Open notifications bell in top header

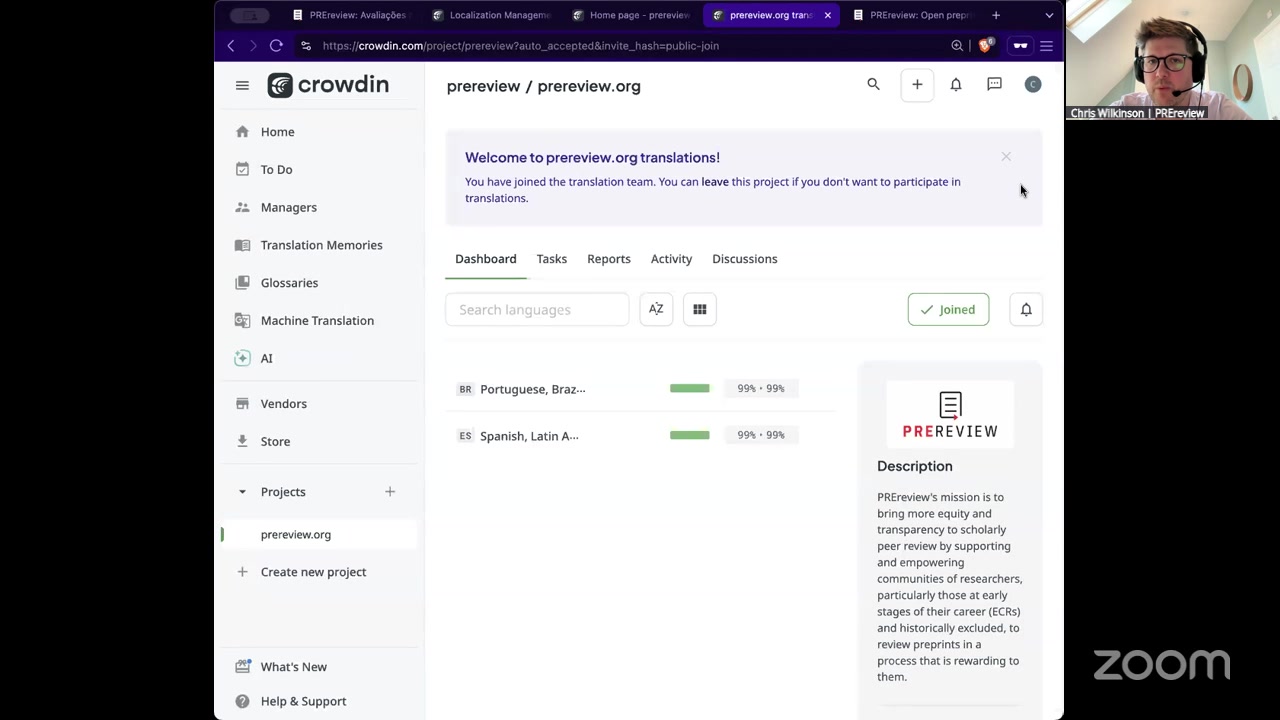click(956, 85)
